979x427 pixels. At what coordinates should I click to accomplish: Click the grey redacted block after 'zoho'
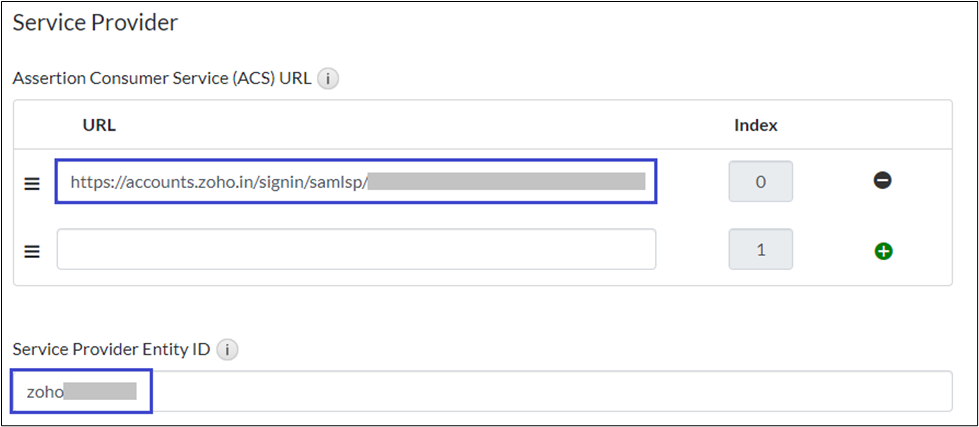(x=100, y=391)
